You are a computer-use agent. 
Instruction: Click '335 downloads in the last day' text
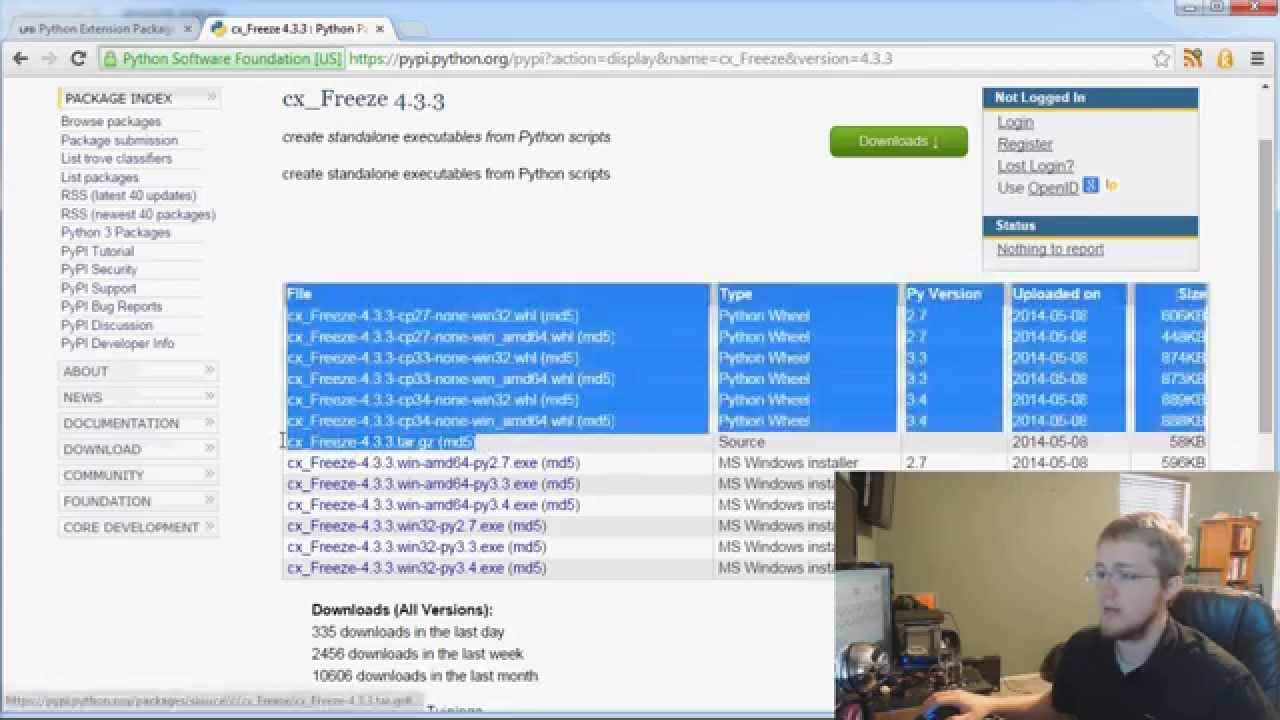(x=408, y=632)
